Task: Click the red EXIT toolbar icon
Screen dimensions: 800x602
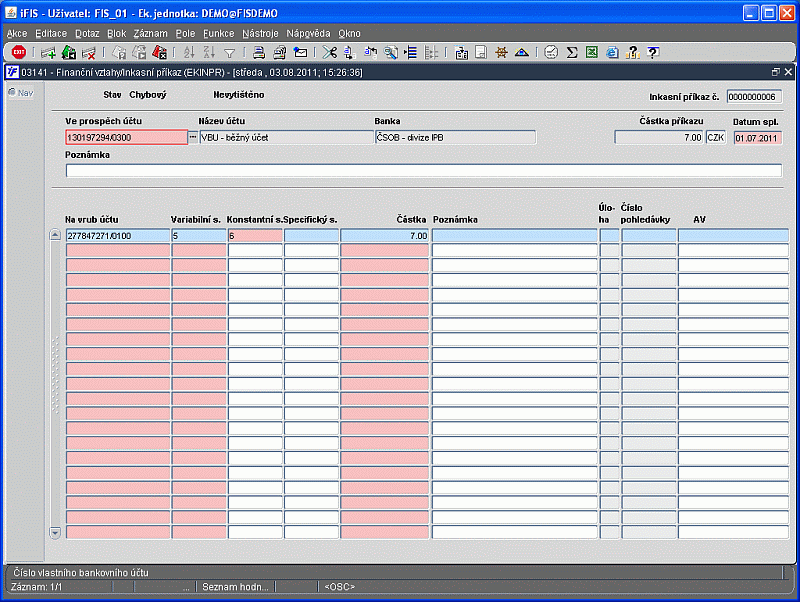Action: click(x=18, y=53)
